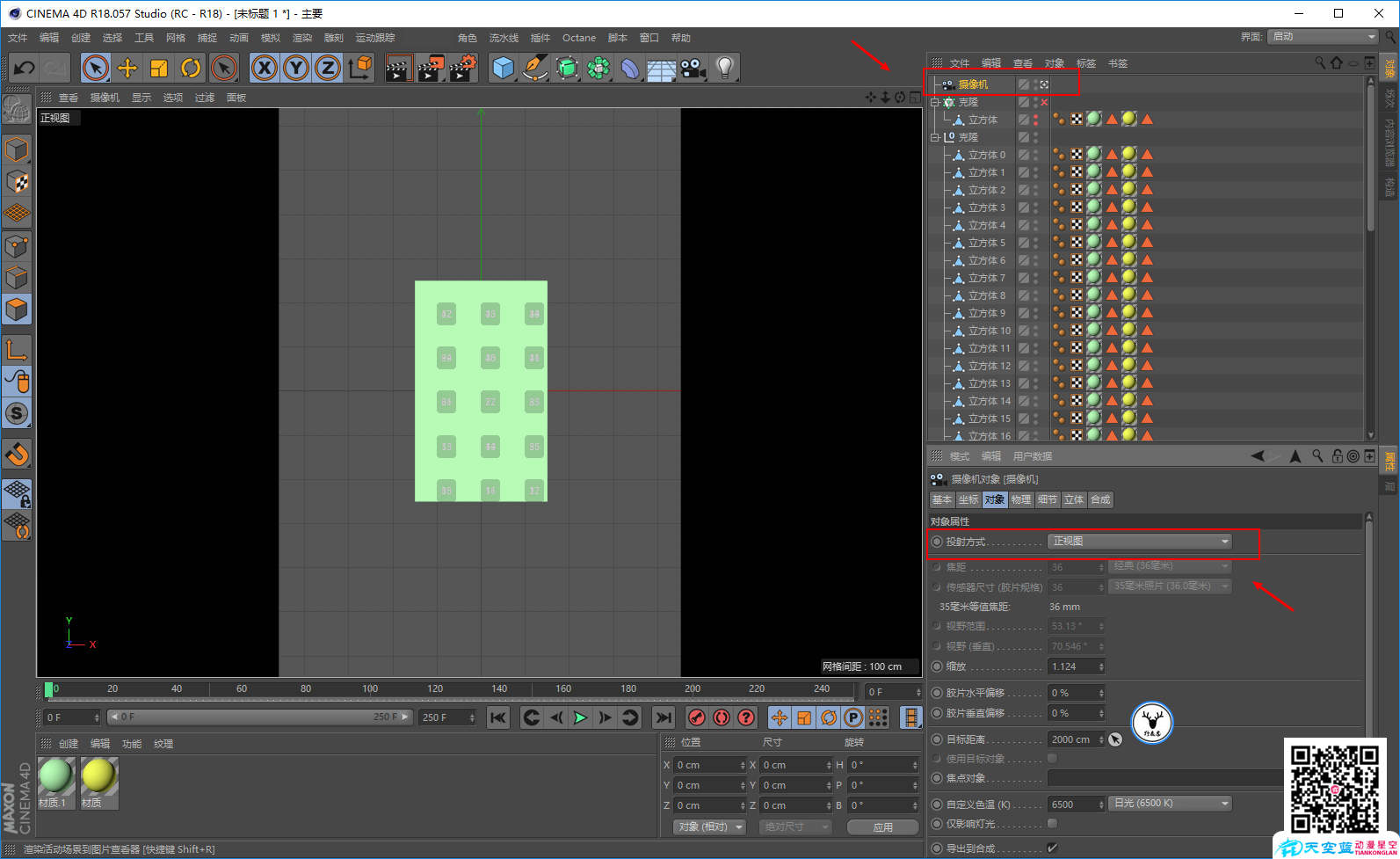Viewport: 1400px width, 859px height.
Task: Open the 创建 menu in main menu bar
Action: (81, 38)
